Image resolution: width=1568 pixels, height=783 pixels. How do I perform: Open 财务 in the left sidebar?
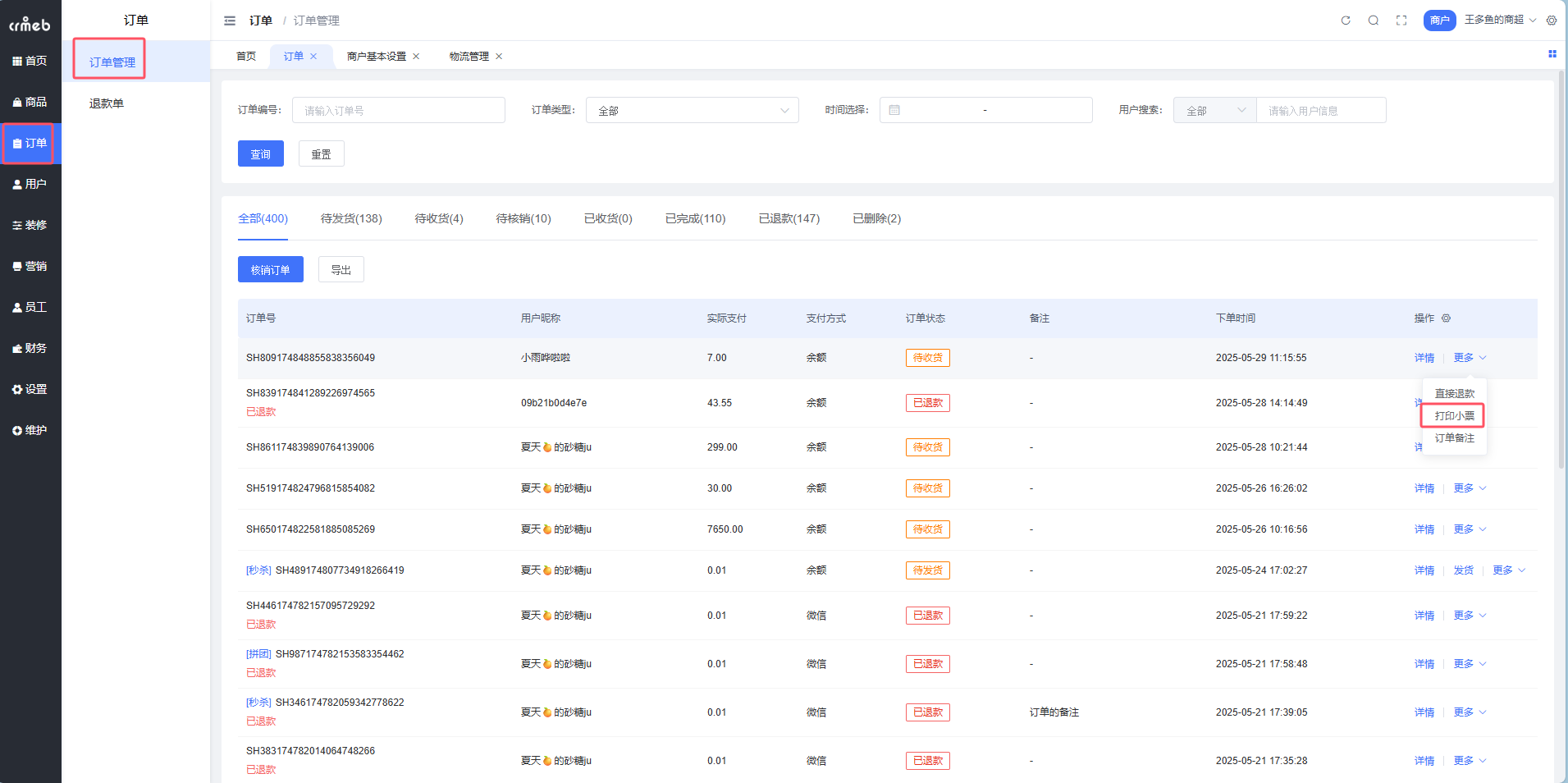30,348
